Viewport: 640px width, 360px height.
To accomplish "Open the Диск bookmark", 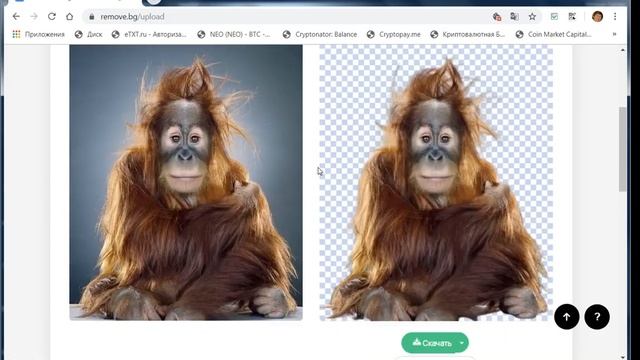I will coord(89,34).
